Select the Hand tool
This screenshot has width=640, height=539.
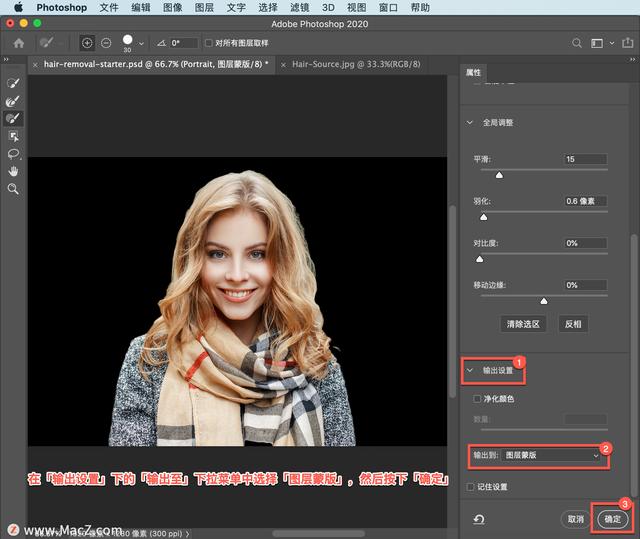pyautogui.click(x=14, y=171)
